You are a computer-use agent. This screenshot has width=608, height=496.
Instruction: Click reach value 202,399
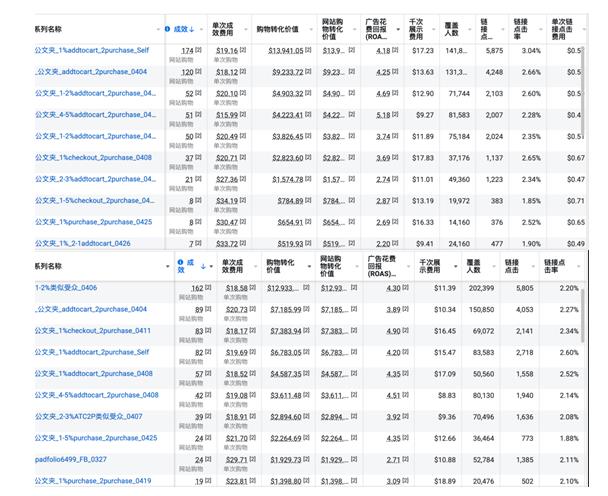click(481, 288)
